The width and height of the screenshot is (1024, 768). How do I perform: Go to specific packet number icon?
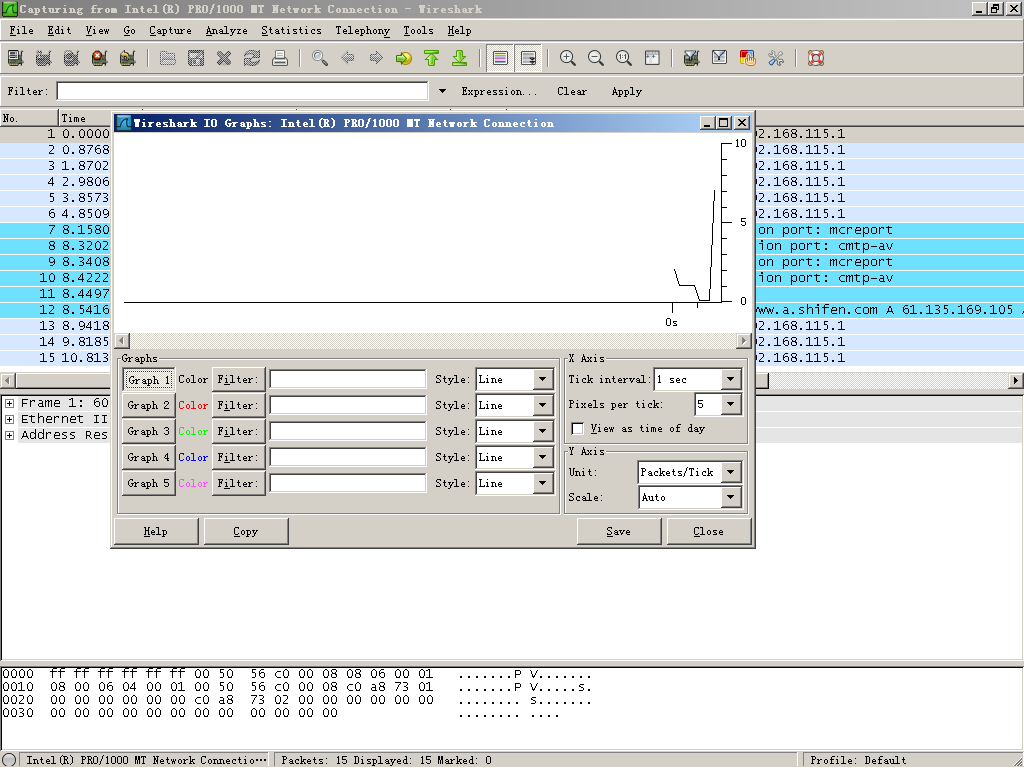[x=404, y=58]
